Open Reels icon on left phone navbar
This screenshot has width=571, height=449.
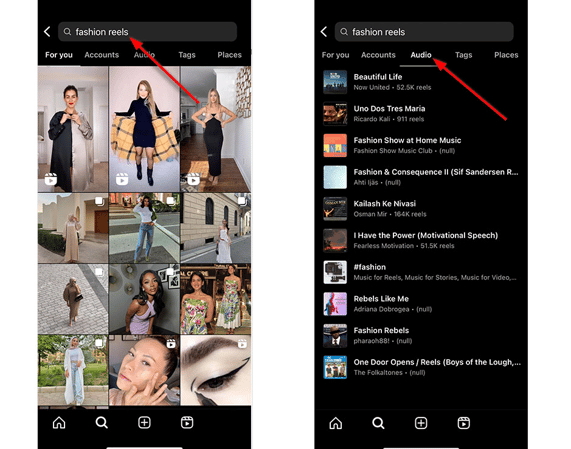pos(187,423)
